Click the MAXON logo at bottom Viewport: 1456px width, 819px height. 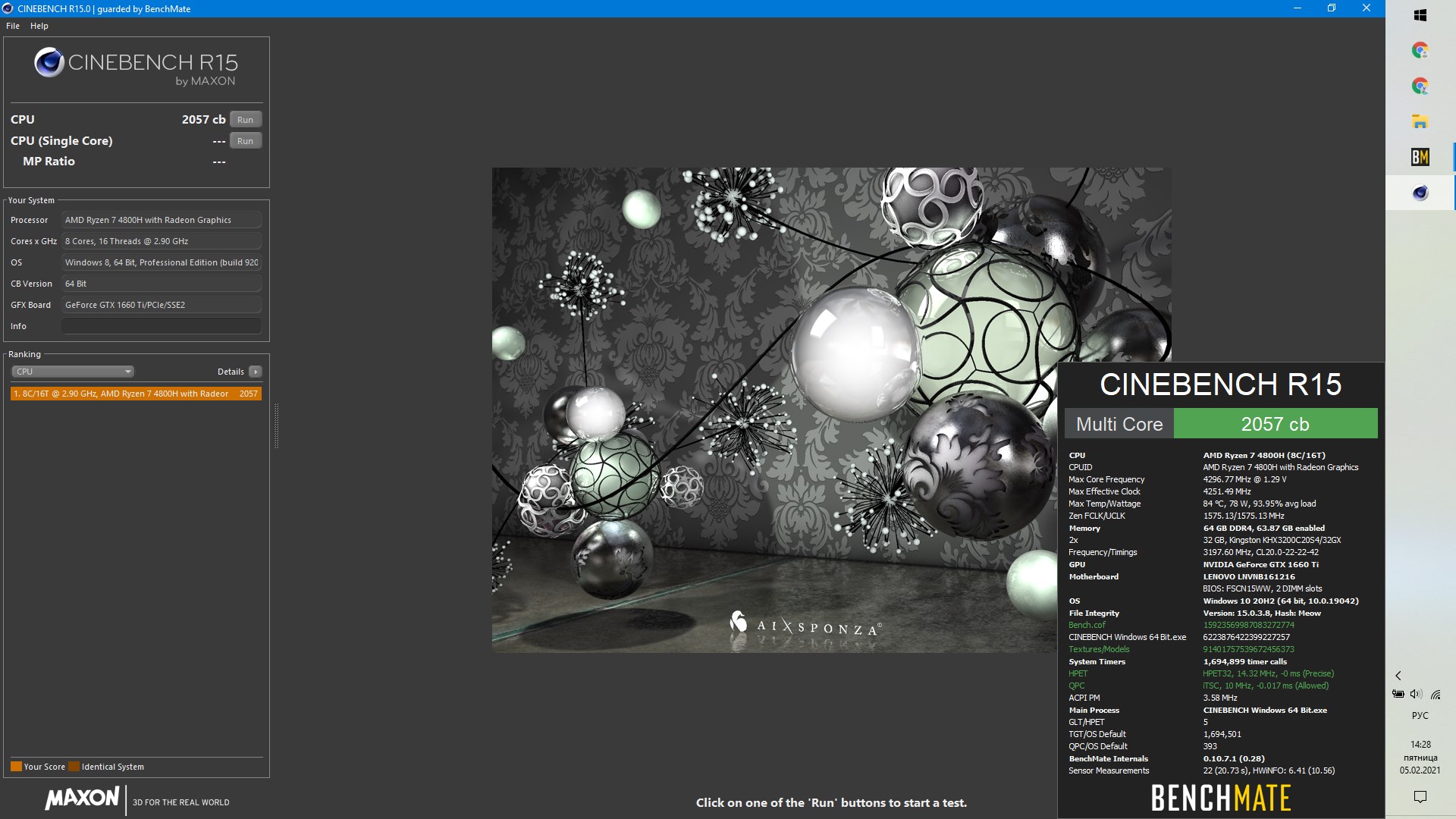(82, 799)
